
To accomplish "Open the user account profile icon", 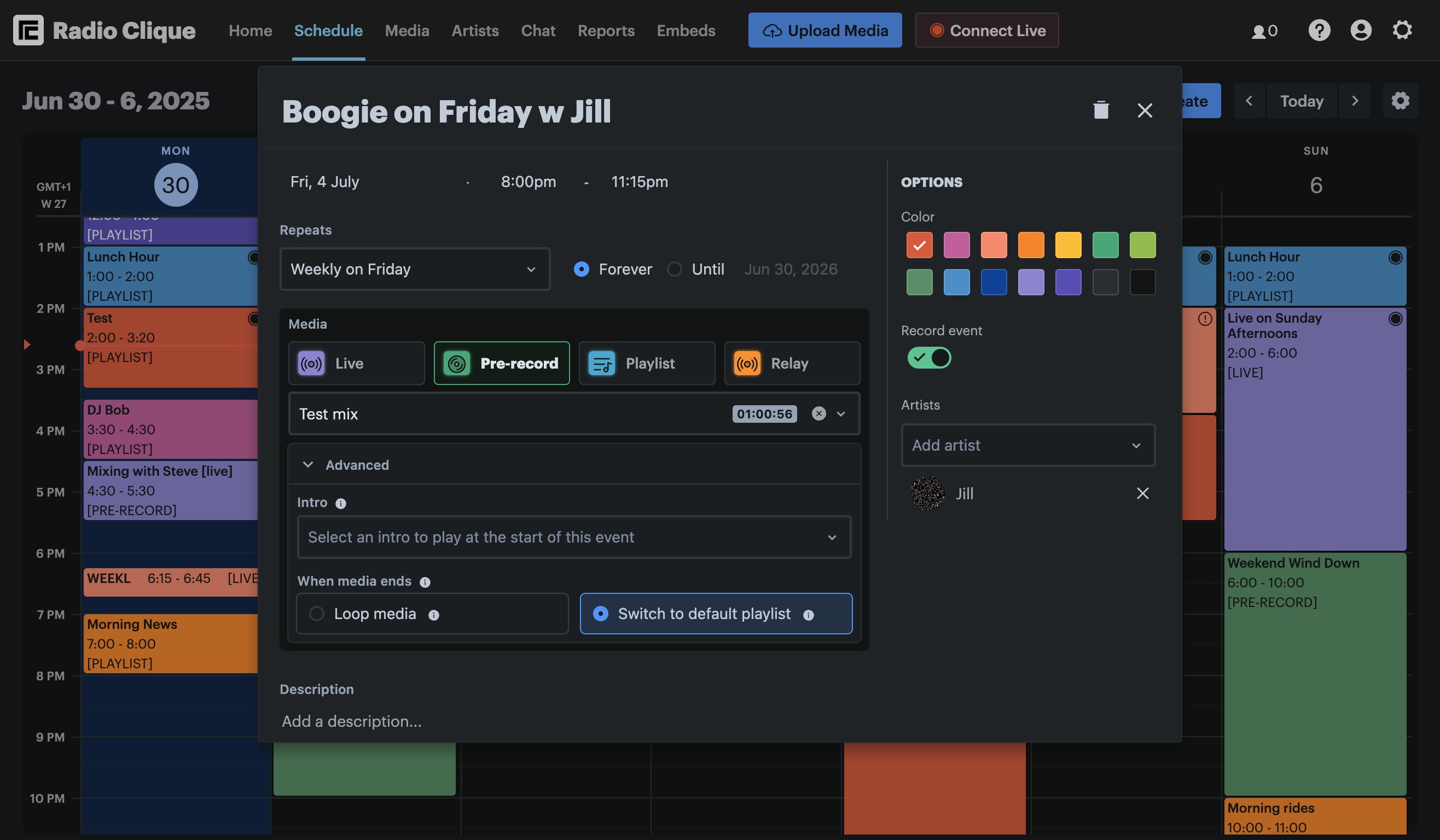I will point(1361,30).
